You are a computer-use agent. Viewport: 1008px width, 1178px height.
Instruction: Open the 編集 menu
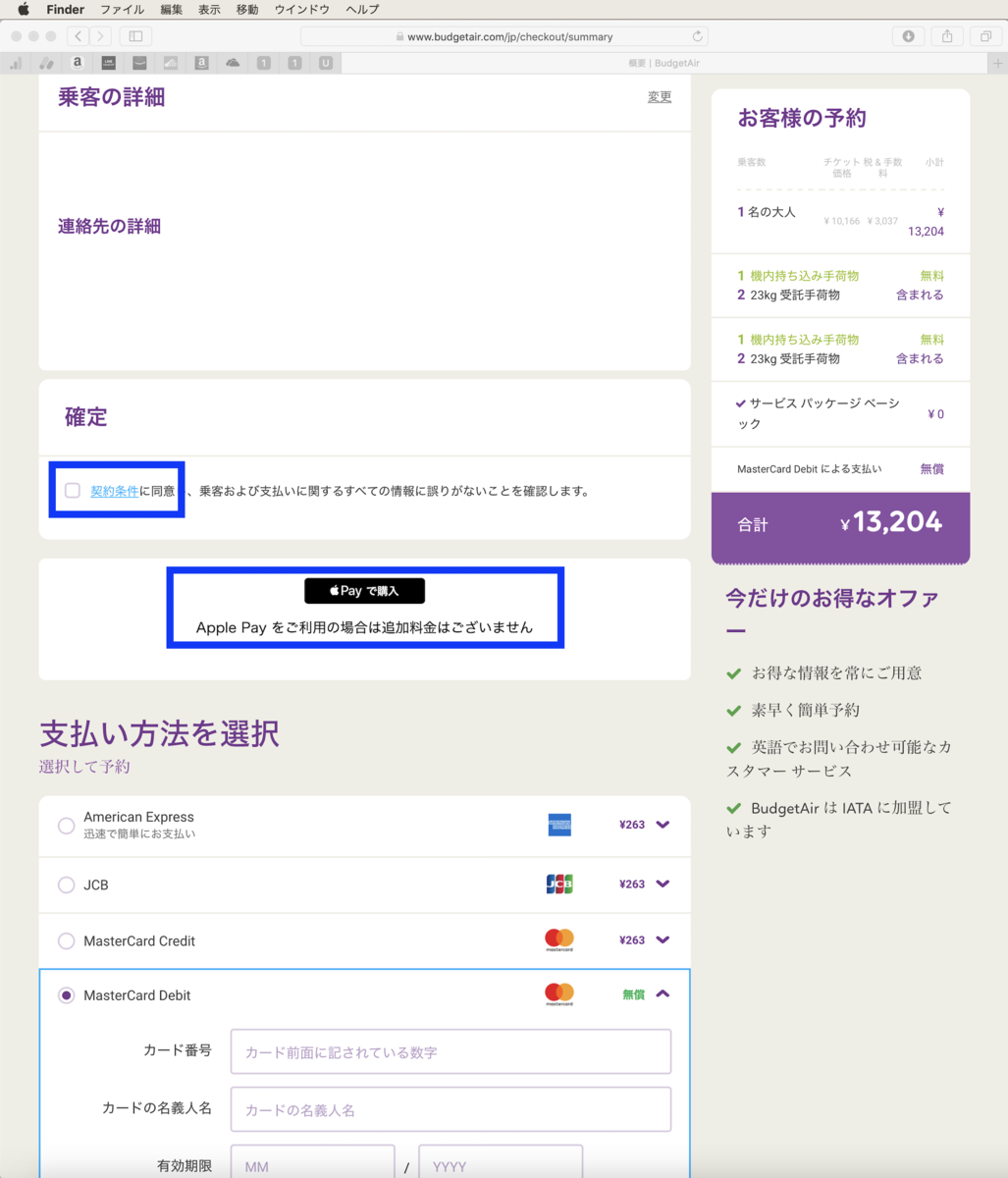point(171,9)
